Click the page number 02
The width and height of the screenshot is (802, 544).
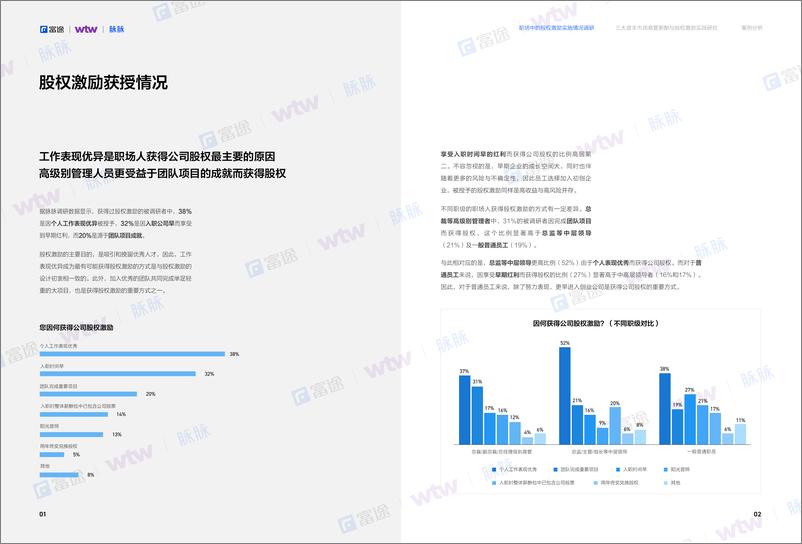pyautogui.click(x=758, y=514)
